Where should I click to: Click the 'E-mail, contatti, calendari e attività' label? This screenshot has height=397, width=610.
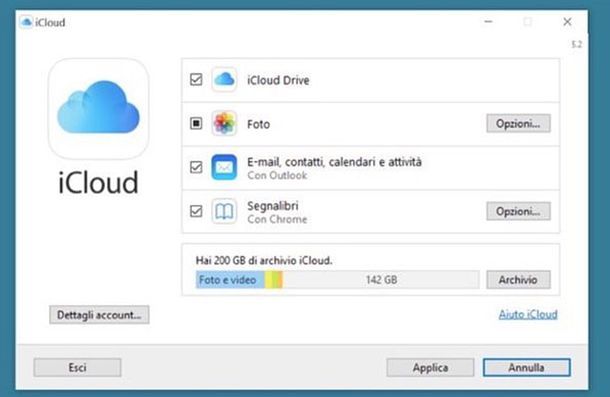tap(334, 162)
